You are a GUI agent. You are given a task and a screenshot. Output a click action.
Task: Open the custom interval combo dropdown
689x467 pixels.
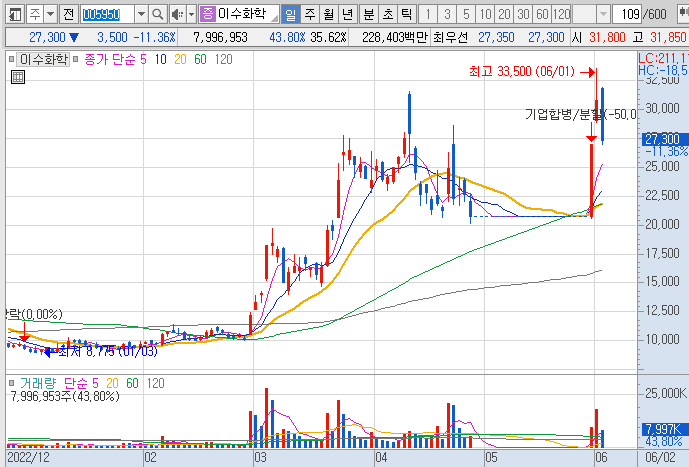[x=604, y=14]
